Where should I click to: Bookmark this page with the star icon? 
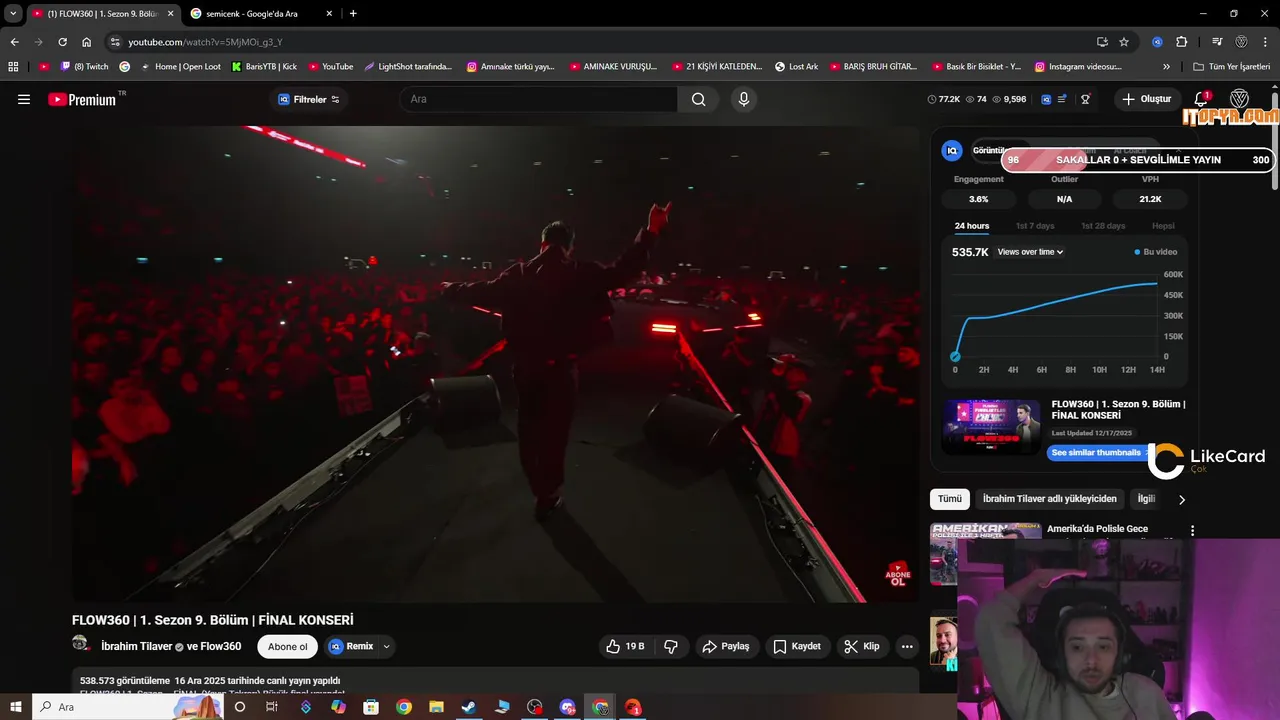(x=1124, y=42)
